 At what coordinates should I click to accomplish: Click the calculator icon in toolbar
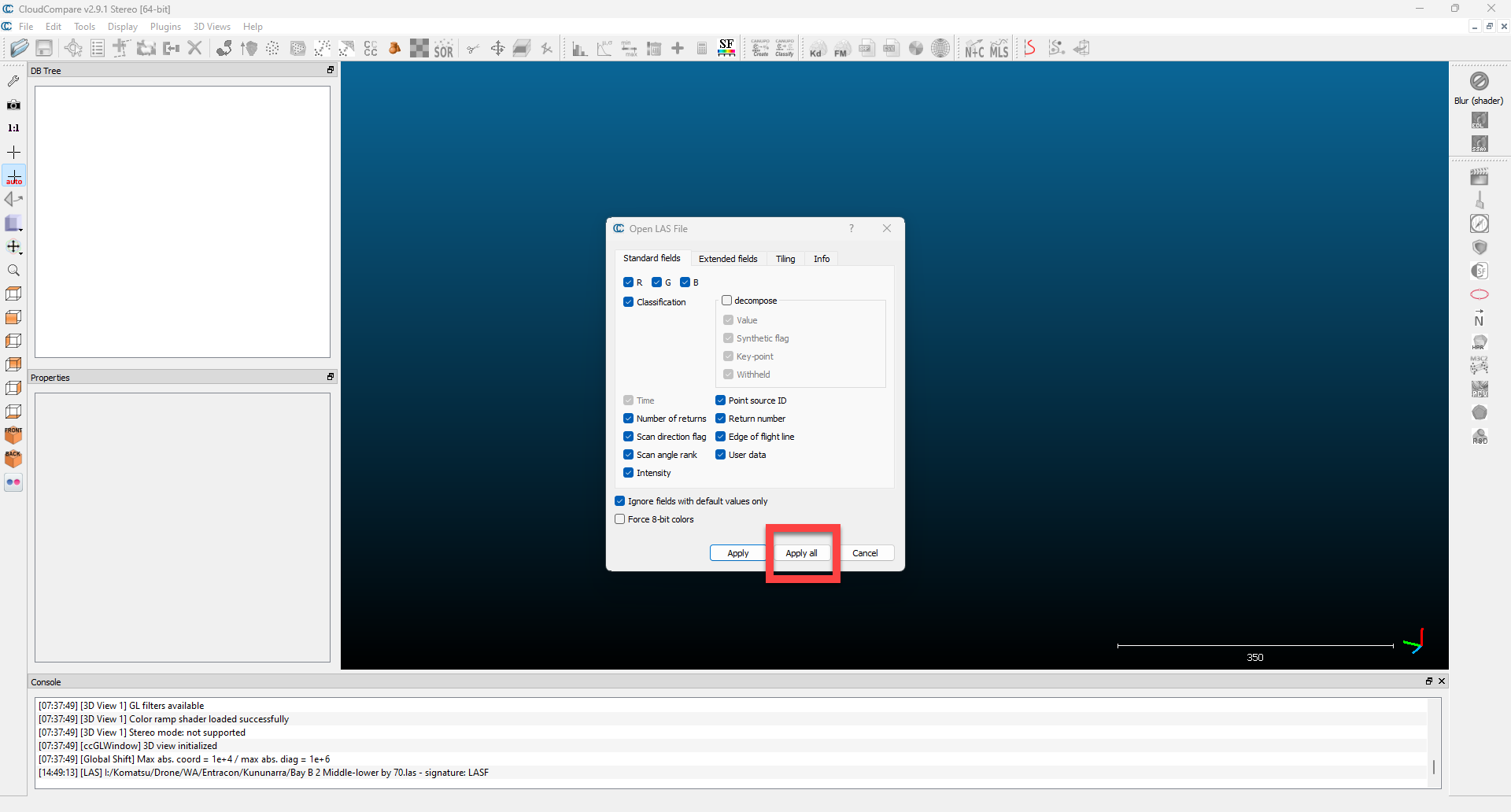pos(702,49)
